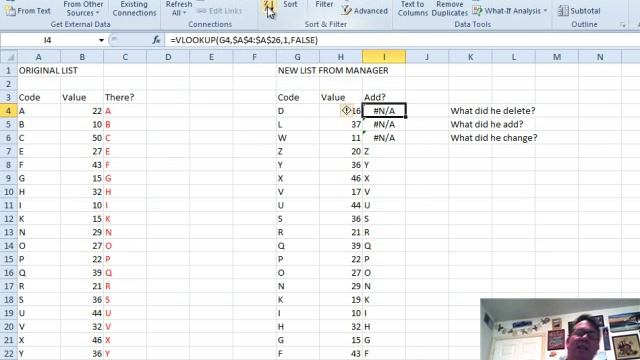Select red letter Q in column C
The height and width of the screenshot is (360, 640).
pyautogui.click(x=124, y=272)
